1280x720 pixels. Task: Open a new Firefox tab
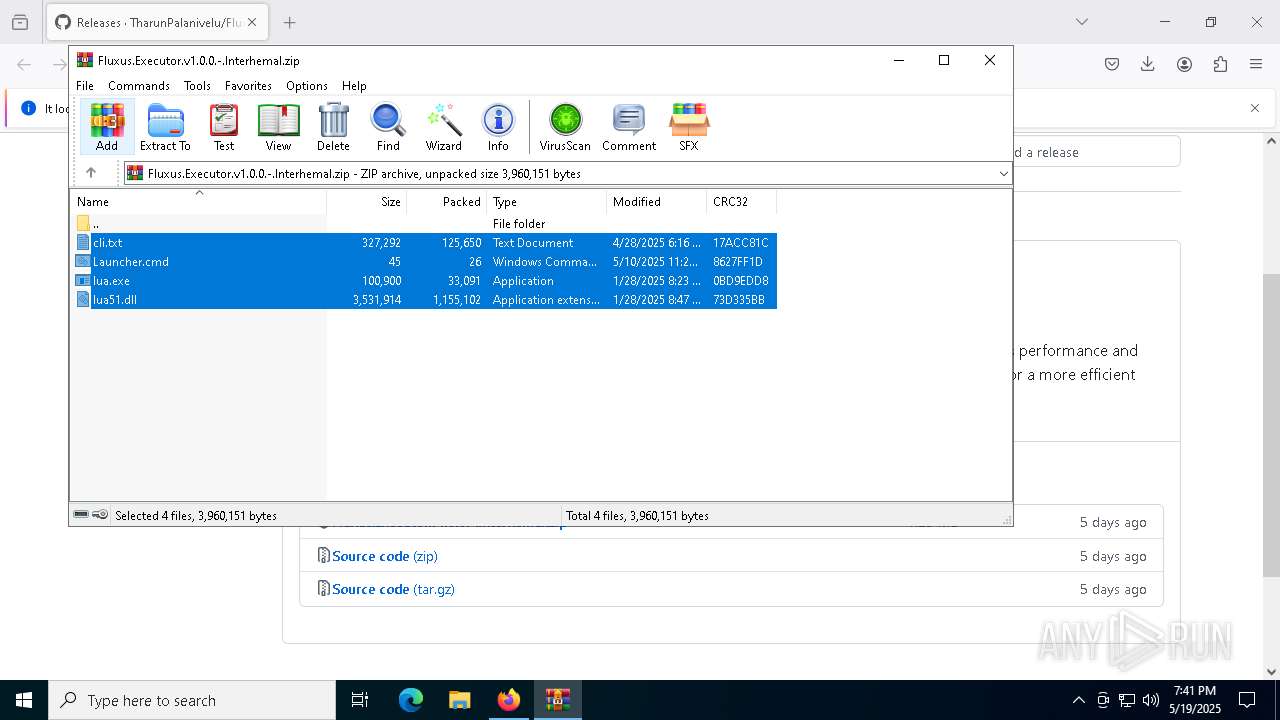[289, 22]
